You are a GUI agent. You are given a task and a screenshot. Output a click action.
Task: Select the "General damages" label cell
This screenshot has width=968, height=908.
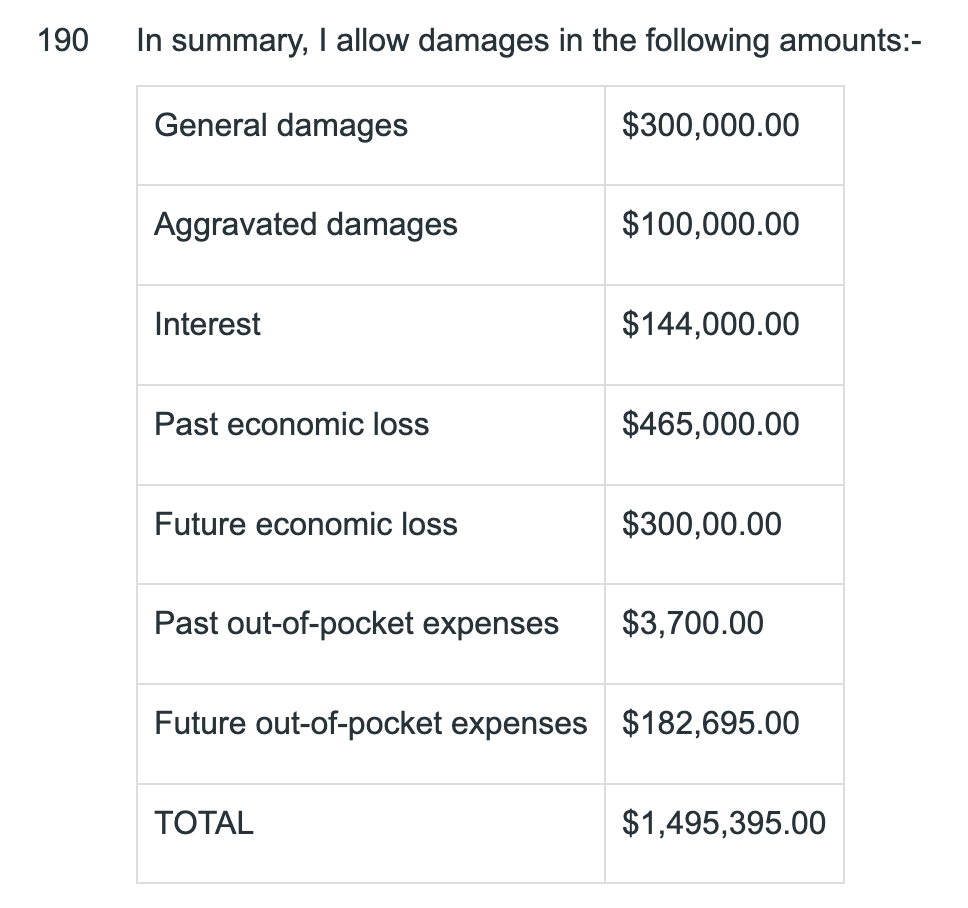[x=281, y=126]
